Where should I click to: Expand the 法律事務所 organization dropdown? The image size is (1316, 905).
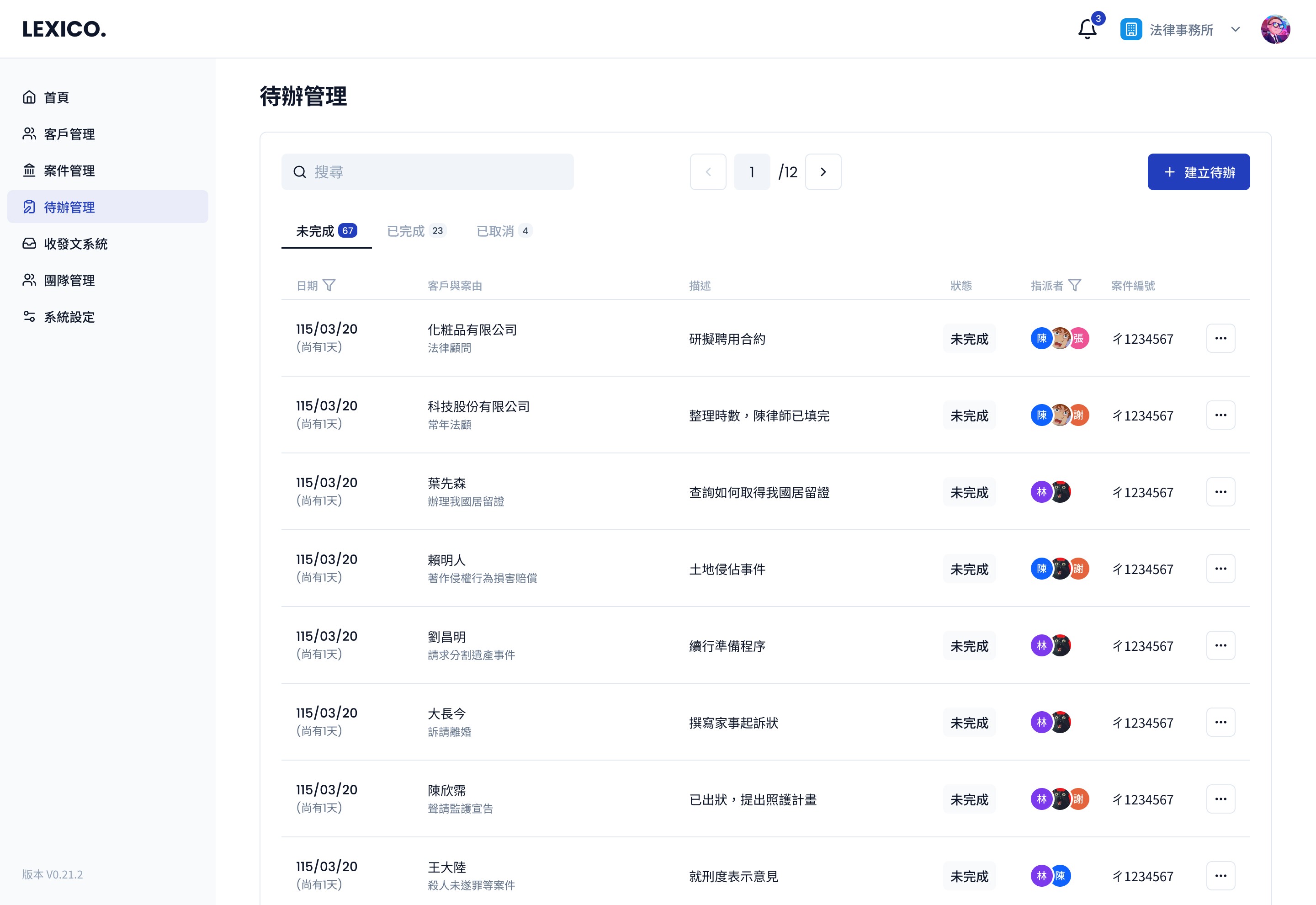pyautogui.click(x=1236, y=29)
